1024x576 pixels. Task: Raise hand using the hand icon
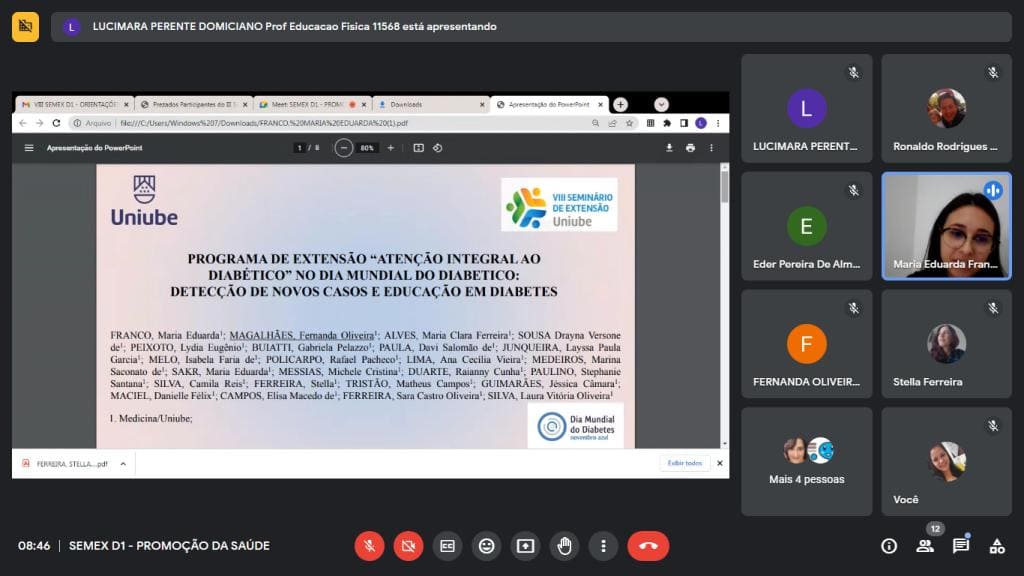click(565, 546)
